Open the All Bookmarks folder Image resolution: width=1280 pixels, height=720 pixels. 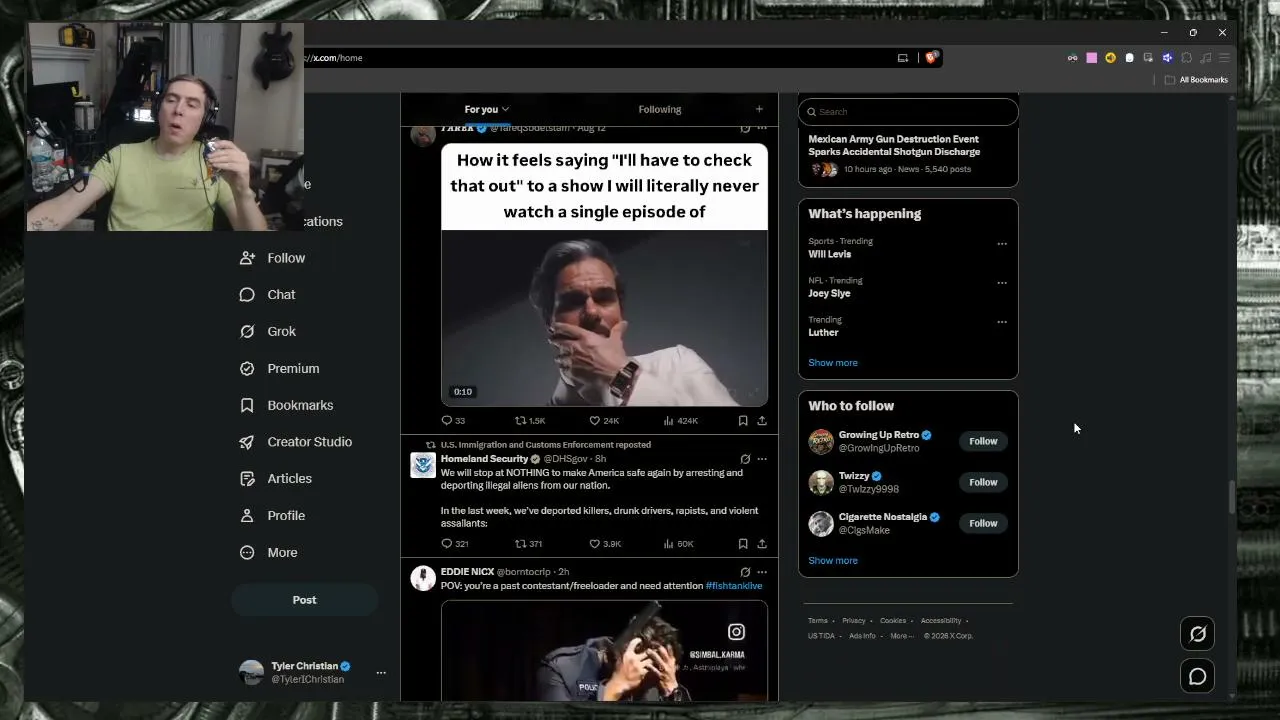tap(1196, 80)
